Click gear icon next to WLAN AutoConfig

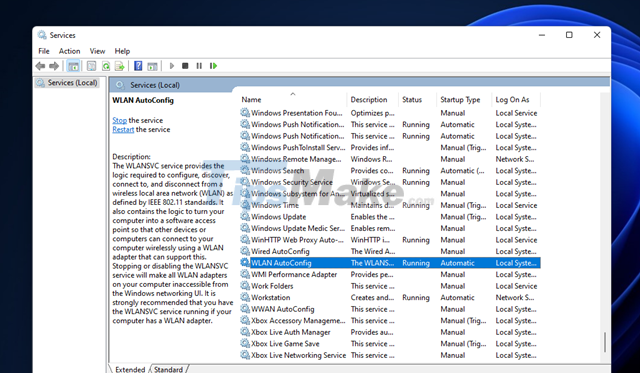click(x=245, y=263)
